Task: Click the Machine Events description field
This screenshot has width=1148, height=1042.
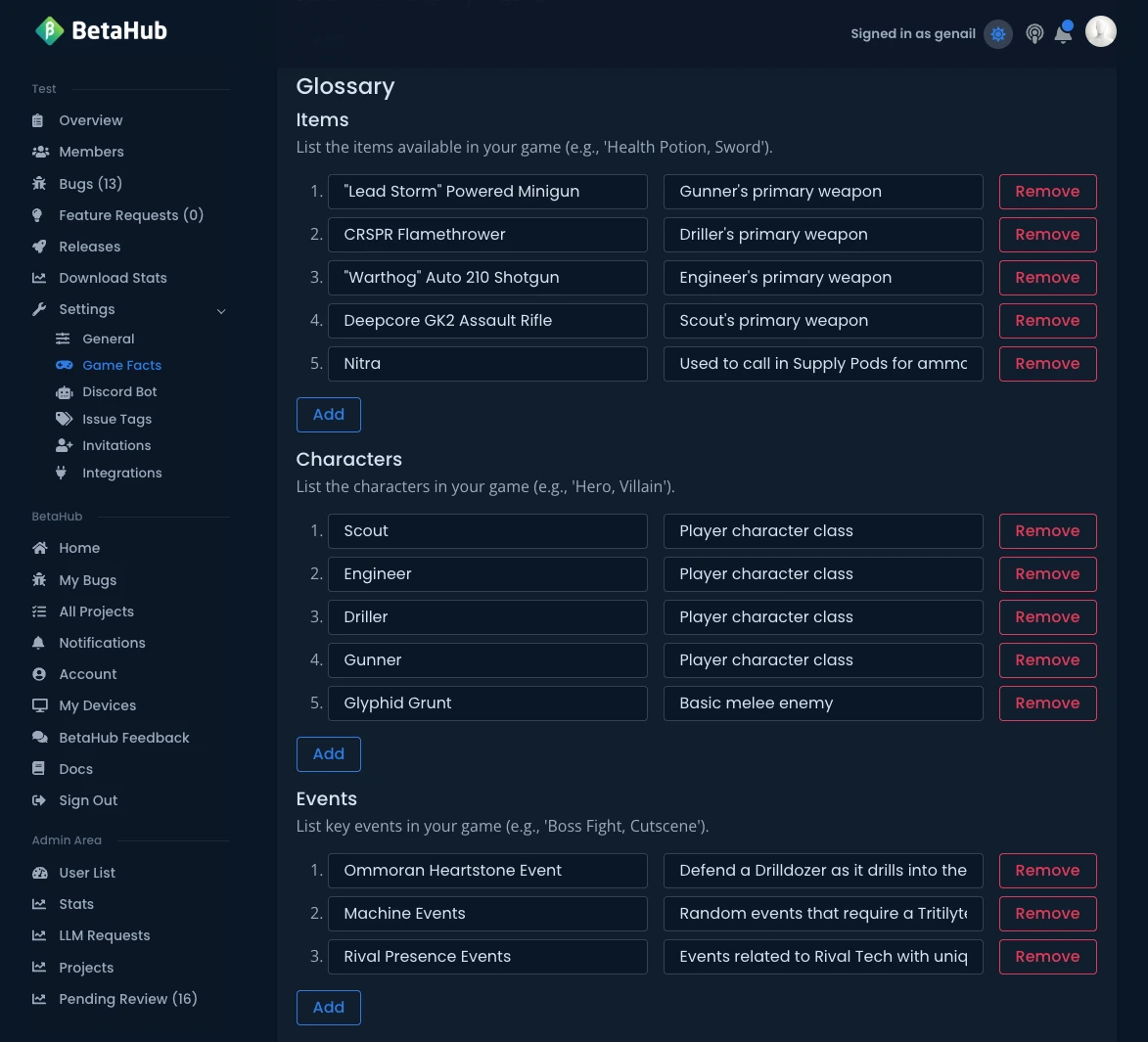Action: pos(823,914)
